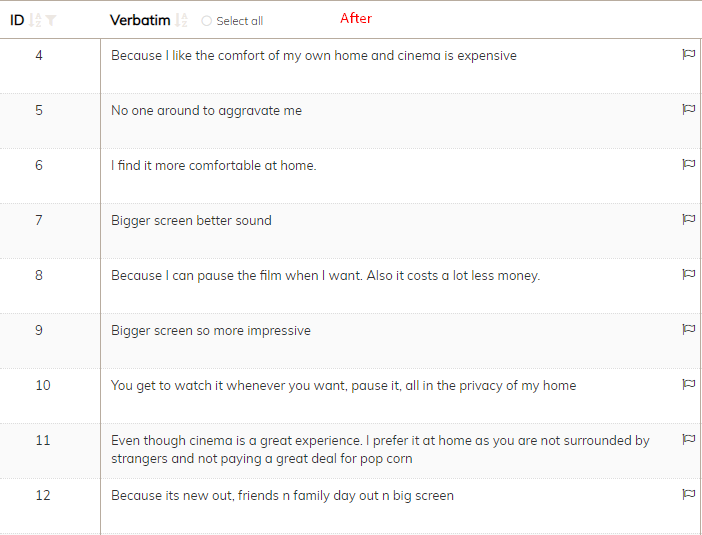This screenshot has height=535, width=702.
Task: Click the Verbatim column header
Action: coord(140,21)
